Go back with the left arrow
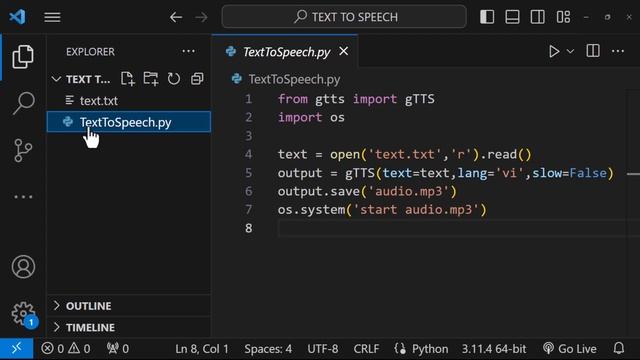Viewport: 640px width, 360px height. point(176,17)
